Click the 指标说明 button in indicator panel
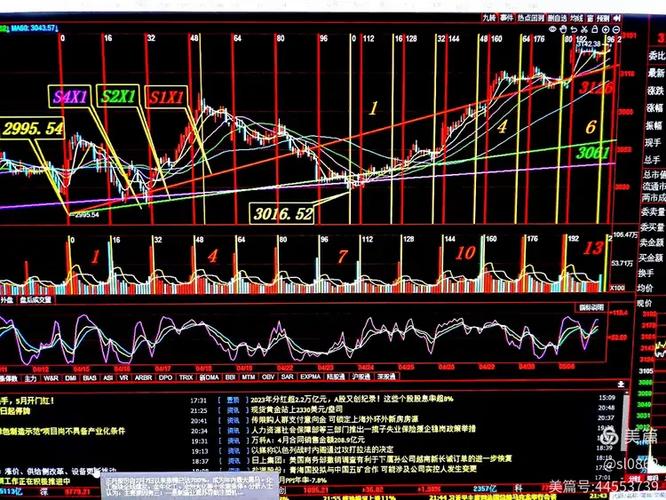The image size is (666, 500). click(x=591, y=308)
